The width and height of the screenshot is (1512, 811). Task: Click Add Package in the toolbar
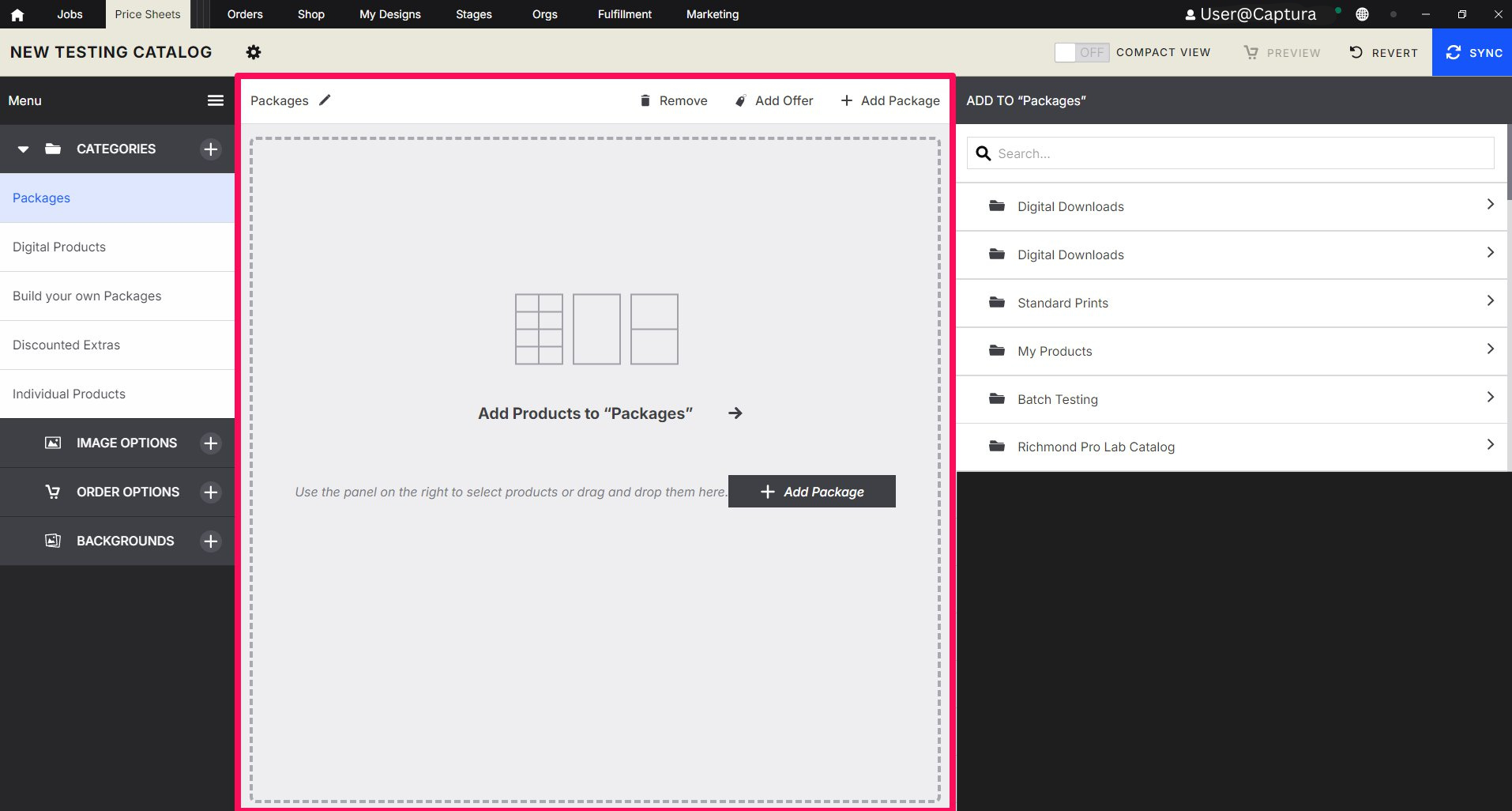click(x=890, y=100)
